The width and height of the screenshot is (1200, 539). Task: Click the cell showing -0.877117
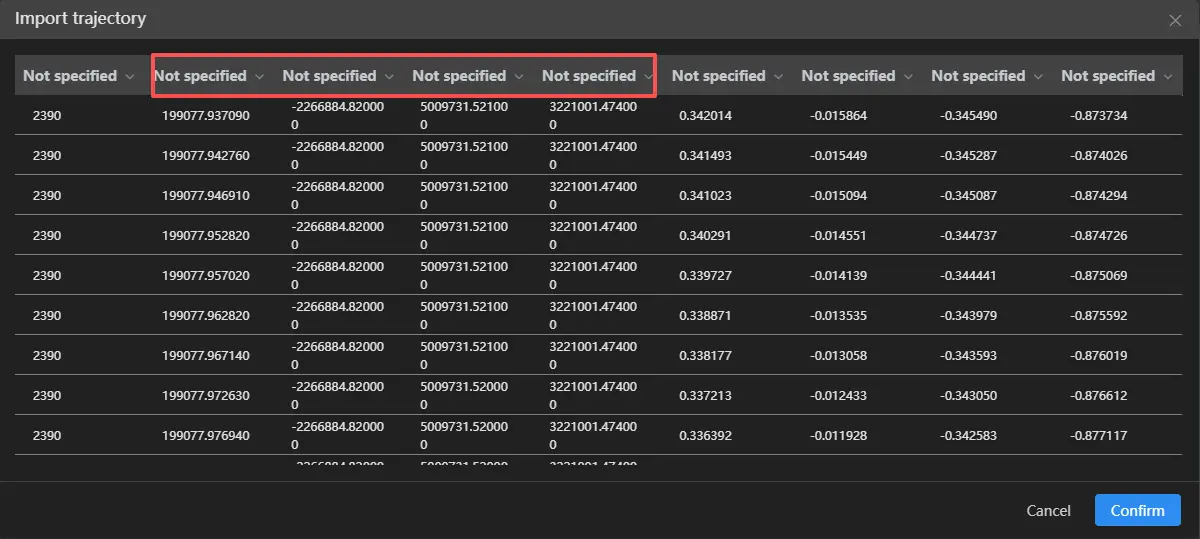(1098, 436)
